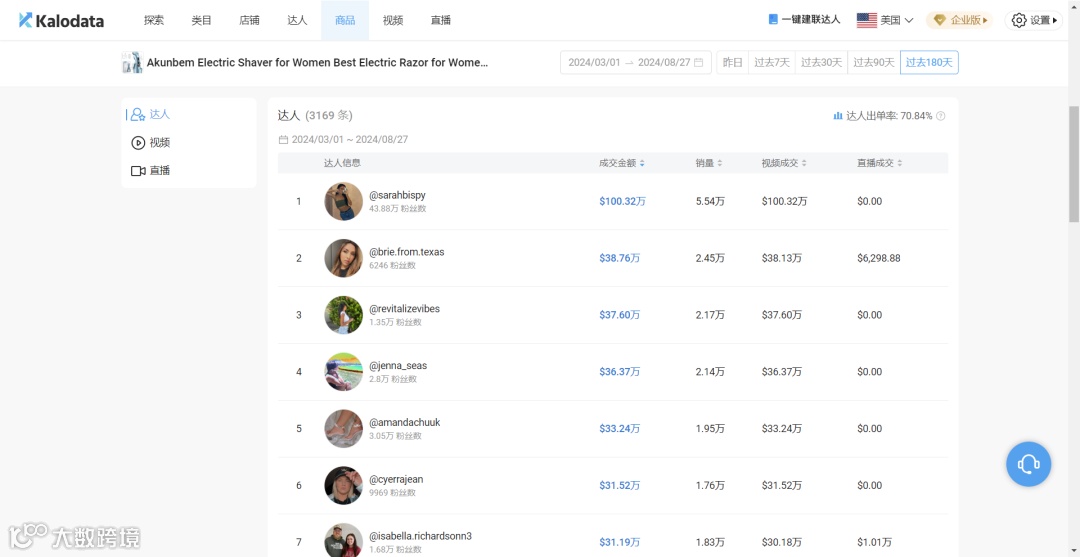Open @jenna_seas avatar
Image resolution: width=1080 pixels, height=557 pixels.
point(344,372)
